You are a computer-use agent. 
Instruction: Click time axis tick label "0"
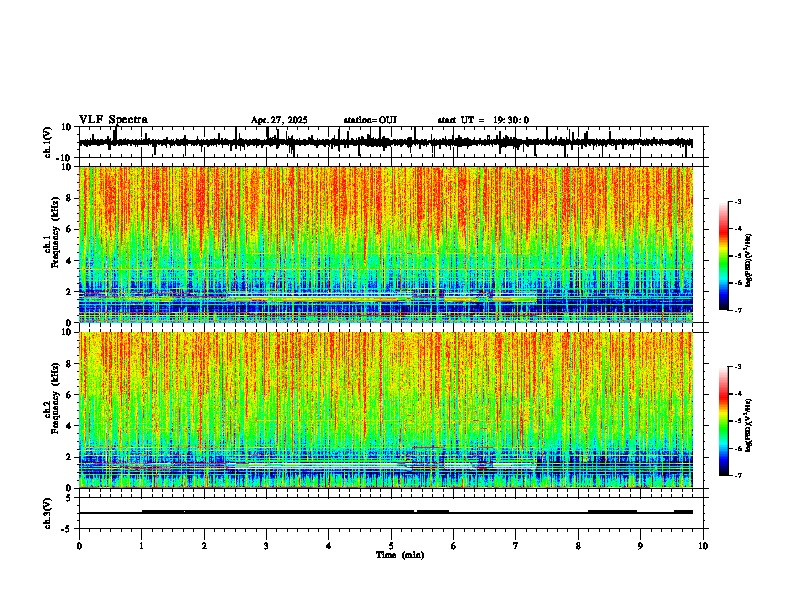click(x=79, y=546)
